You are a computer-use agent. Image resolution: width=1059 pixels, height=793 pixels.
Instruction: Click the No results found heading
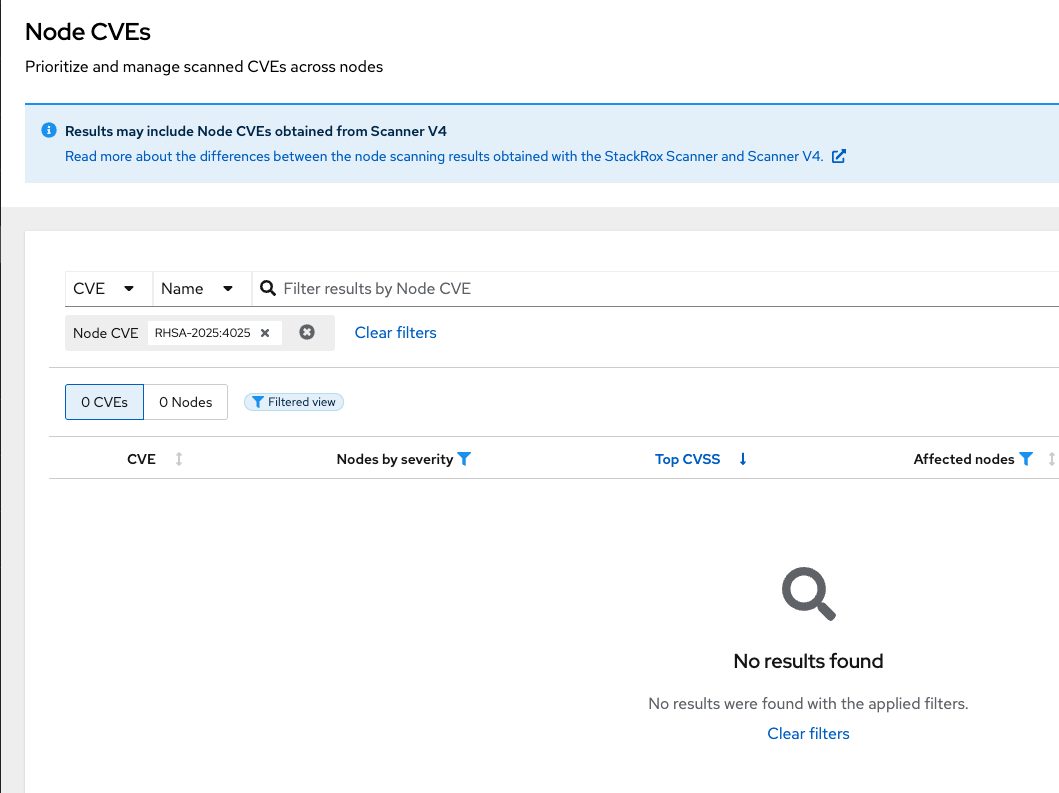[808, 661]
